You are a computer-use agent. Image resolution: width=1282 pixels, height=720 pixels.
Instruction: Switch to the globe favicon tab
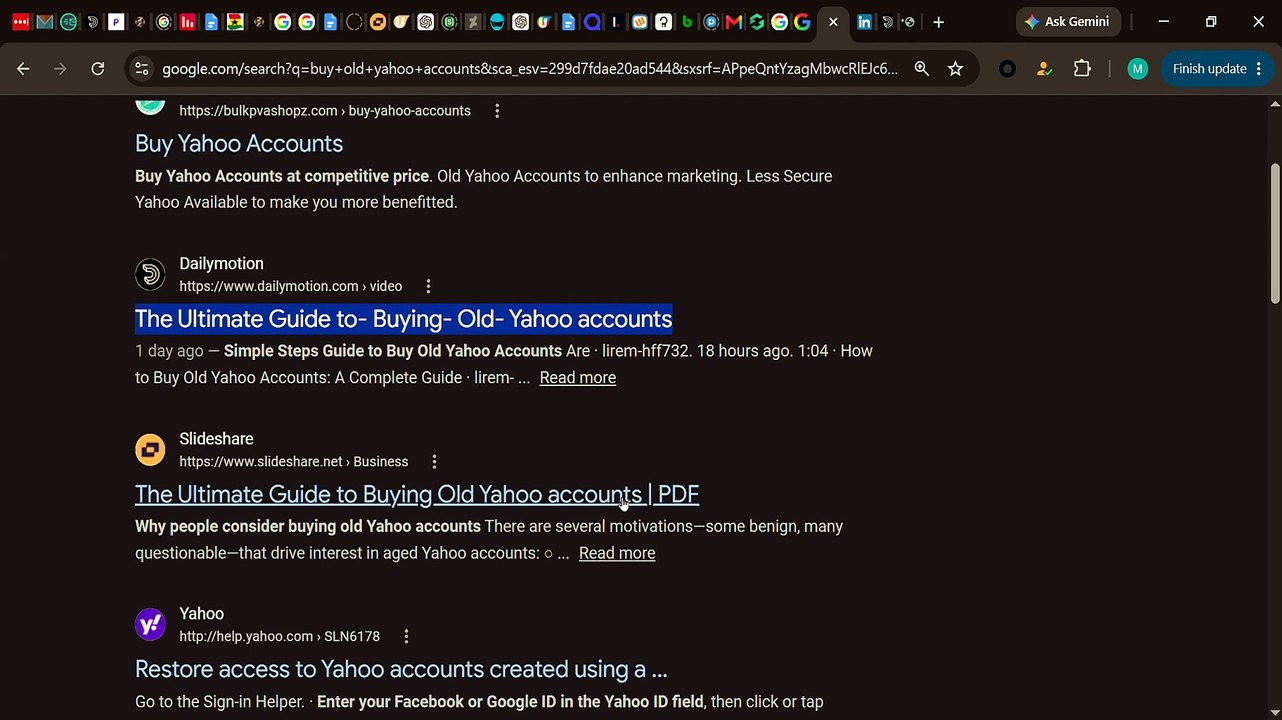pos(909,22)
